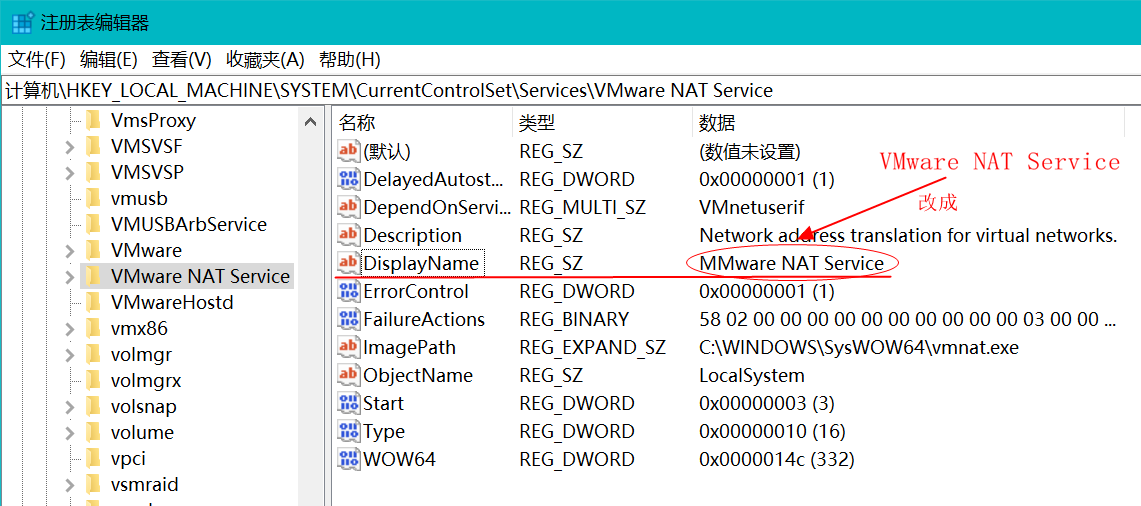Expand the VMware tree node
This screenshot has height=506, width=1141.
(69, 251)
